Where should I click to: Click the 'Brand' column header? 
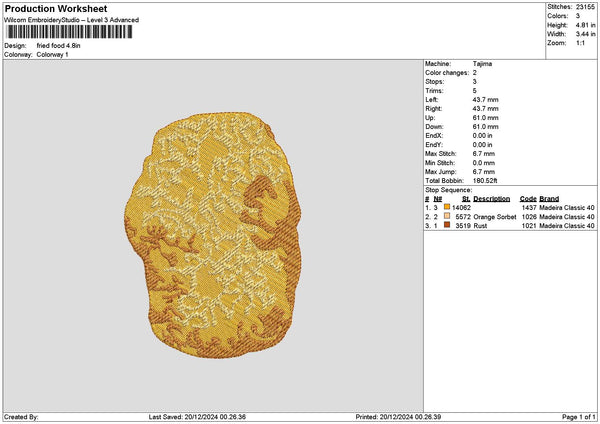click(549, 199)
